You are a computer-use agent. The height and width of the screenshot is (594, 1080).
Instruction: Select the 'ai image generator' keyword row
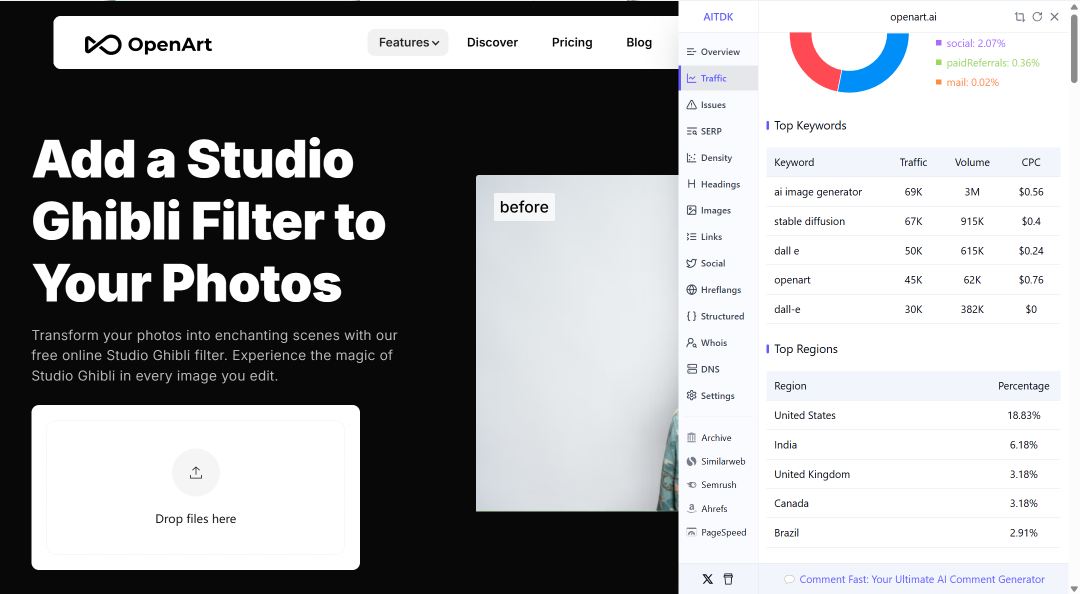point(913,192)
